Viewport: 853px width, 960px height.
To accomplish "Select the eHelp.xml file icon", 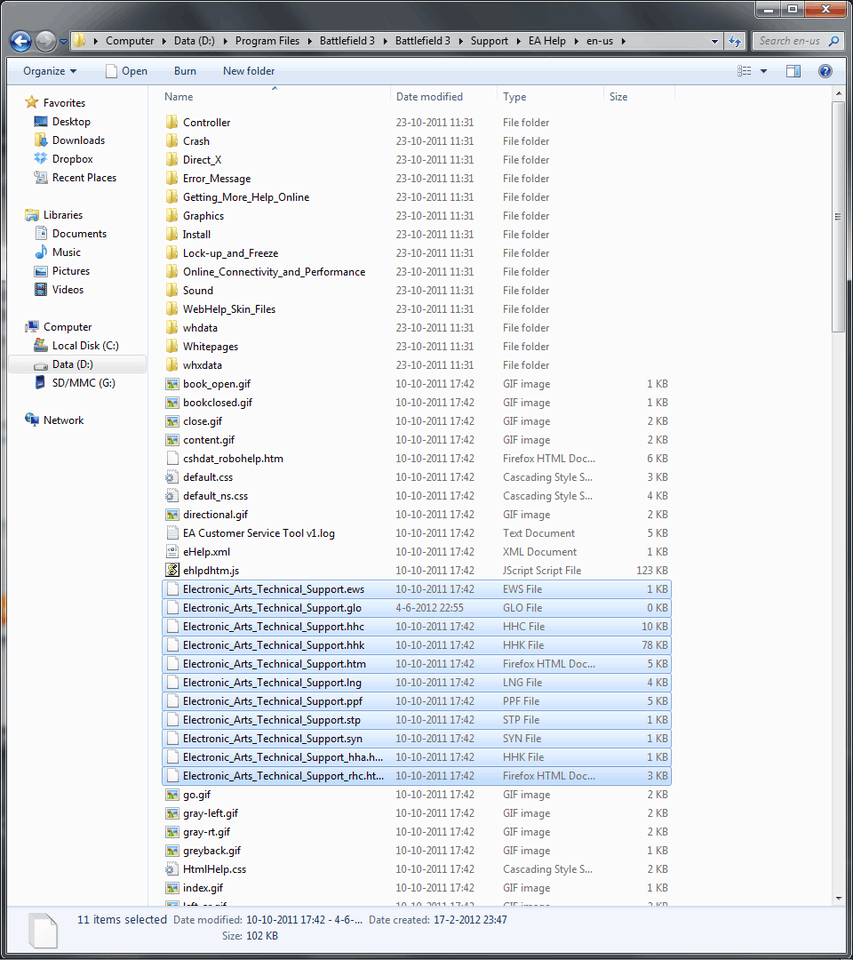I will pos(172,552).
